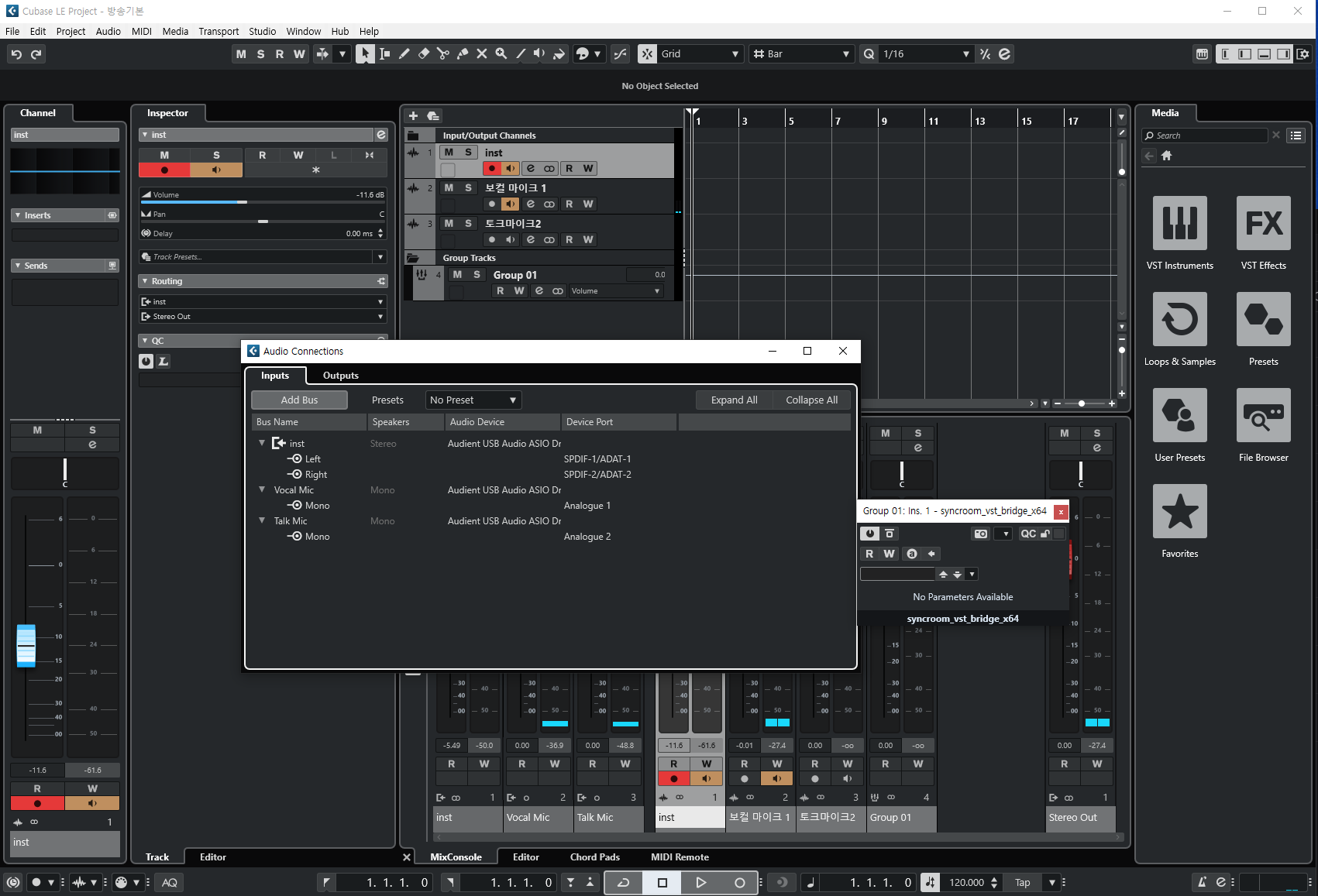
Task: Switch to the Outputs tab
Action: click(x=340, y=376)
